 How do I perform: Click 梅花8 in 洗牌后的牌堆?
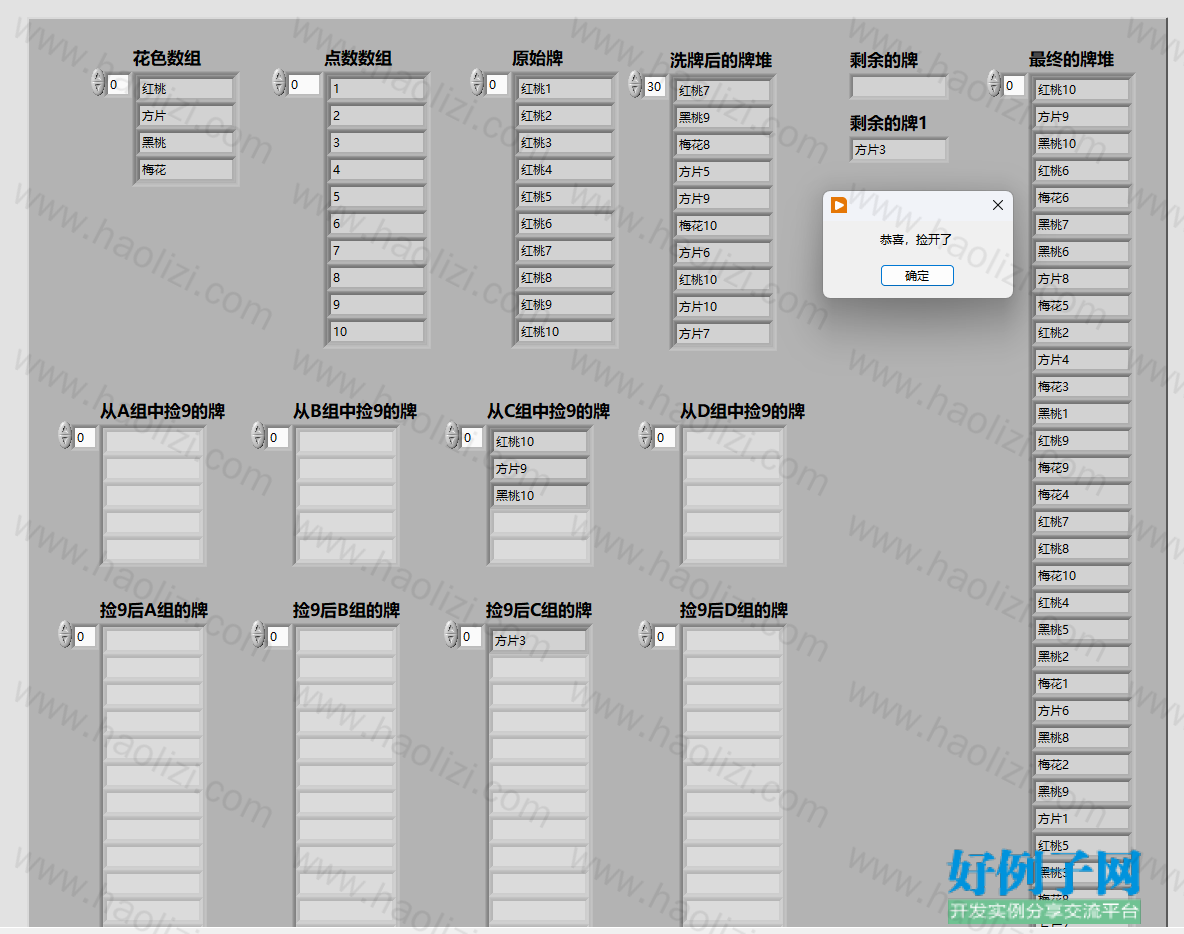click(x=723, y=145)
